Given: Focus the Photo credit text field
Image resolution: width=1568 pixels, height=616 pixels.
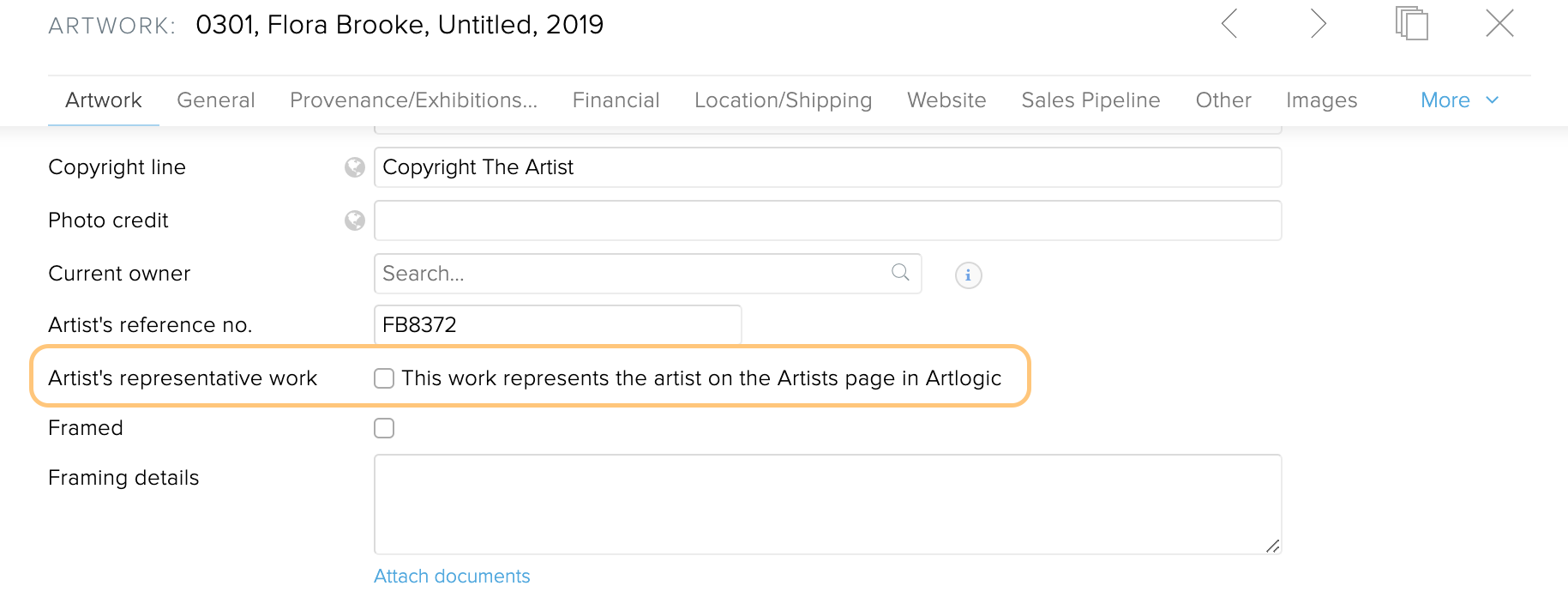Looking at the screenshot, I should point(827,220).
